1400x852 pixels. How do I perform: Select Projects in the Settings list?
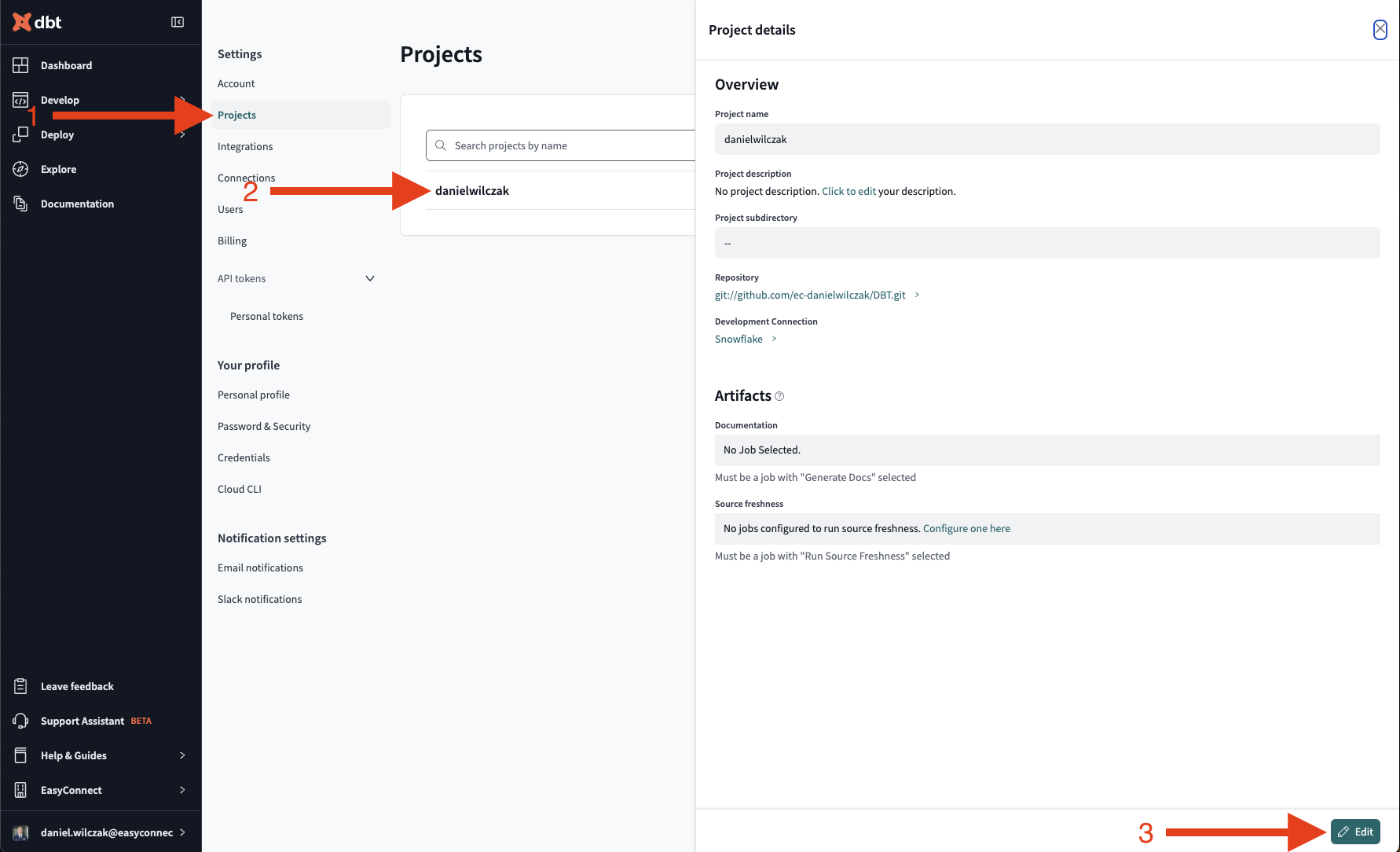(301, 115)
